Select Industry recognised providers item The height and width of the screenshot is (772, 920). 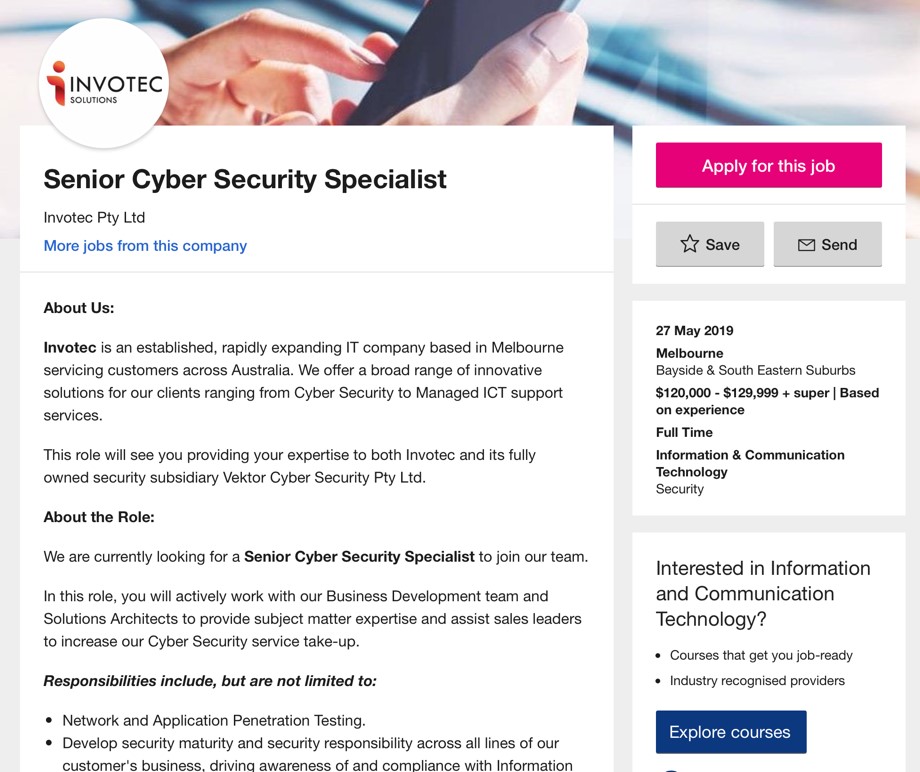click(757, 680)
